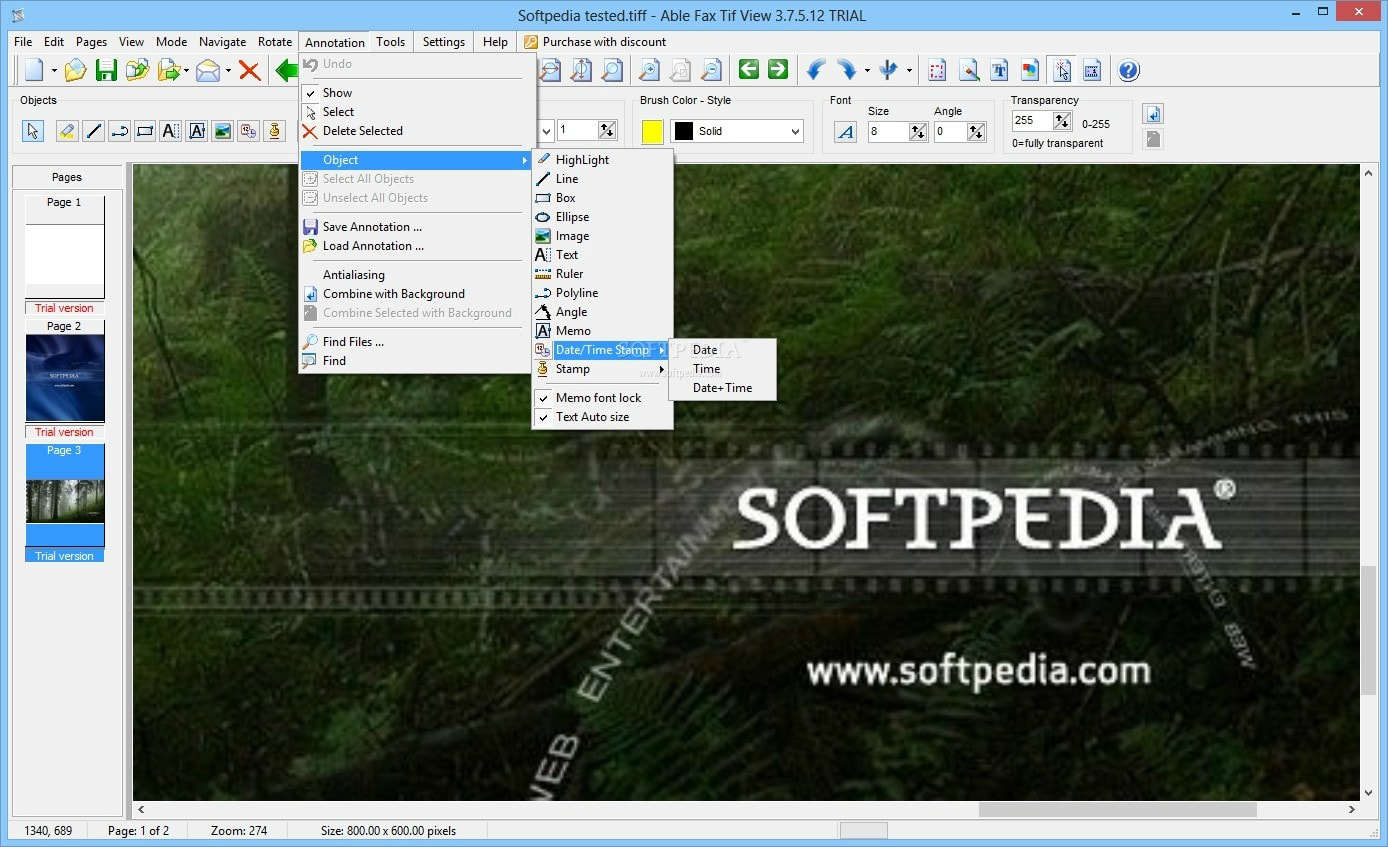1388x847 pixels.
Task: Click Purchase with discount link
Action: pos(603,42)
